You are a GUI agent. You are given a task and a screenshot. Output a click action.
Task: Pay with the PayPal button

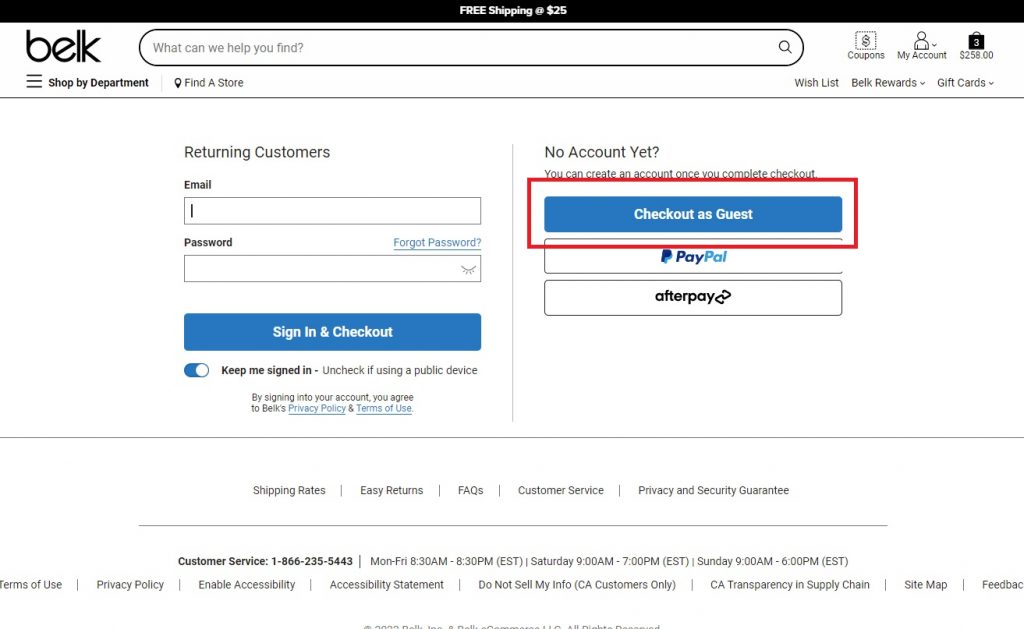(693, 257)
